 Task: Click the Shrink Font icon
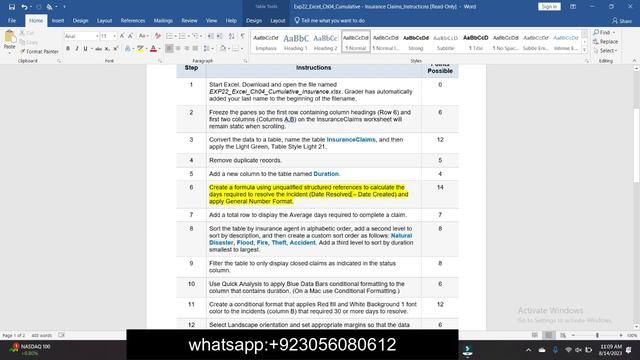pos(131,36)
